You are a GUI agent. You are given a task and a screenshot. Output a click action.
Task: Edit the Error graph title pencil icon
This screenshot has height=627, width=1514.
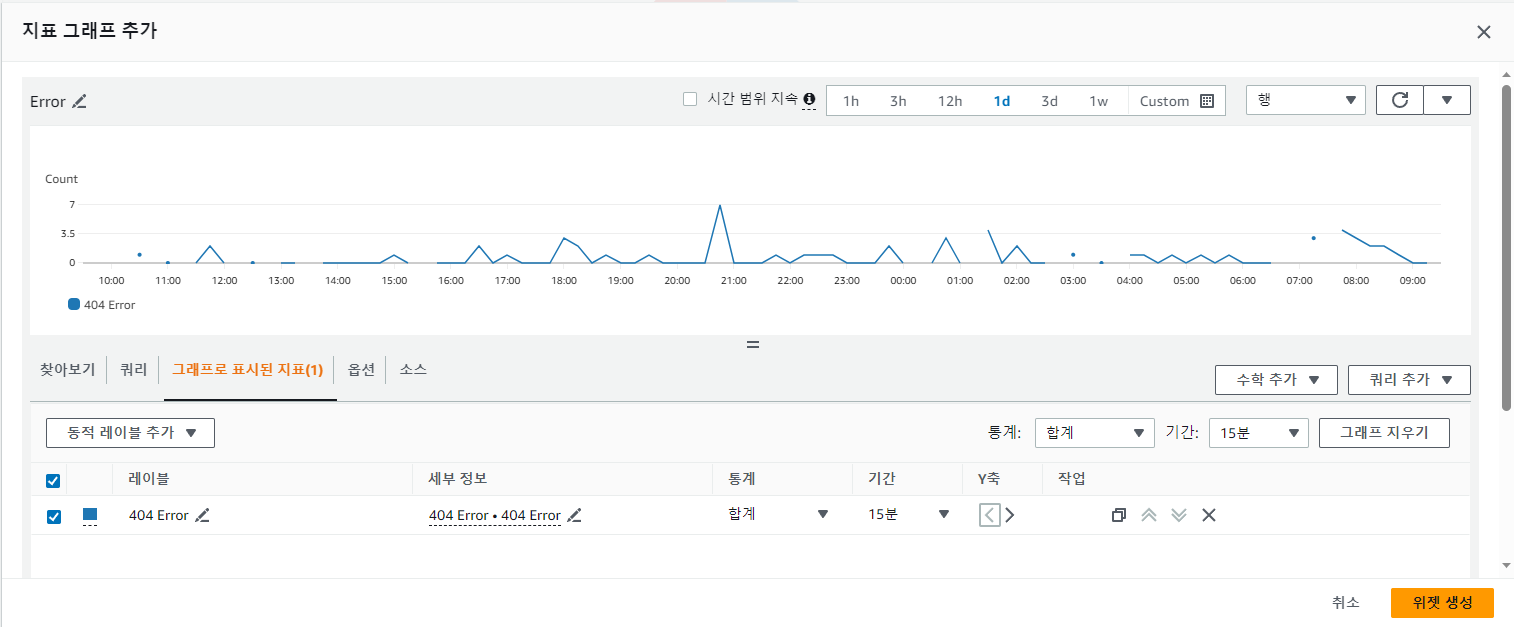(79, 101)
